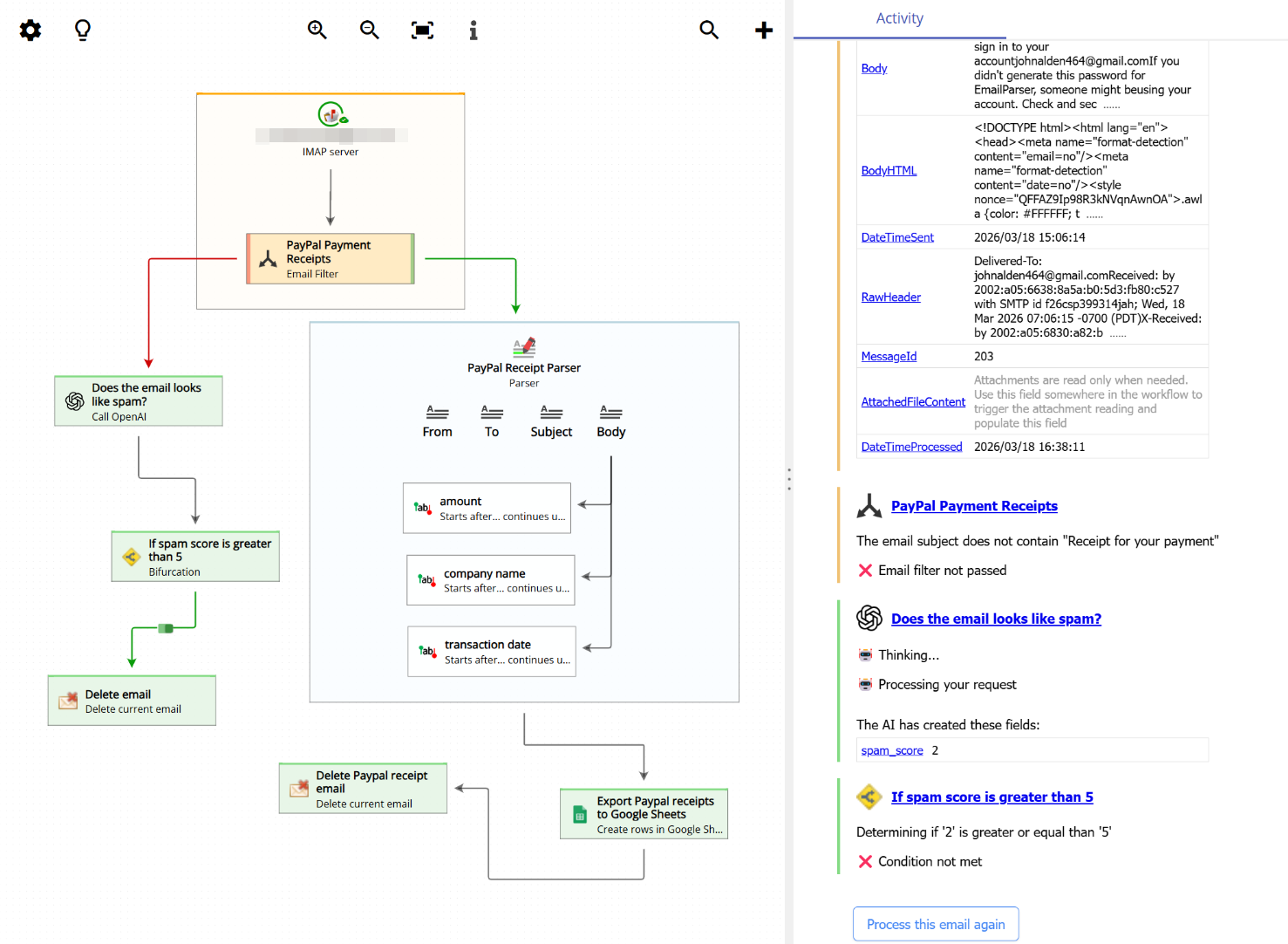Add a new element using the plus icon
Image resolution: width=1288 pixels, height=944 pixels.
(x=763, y=30)
